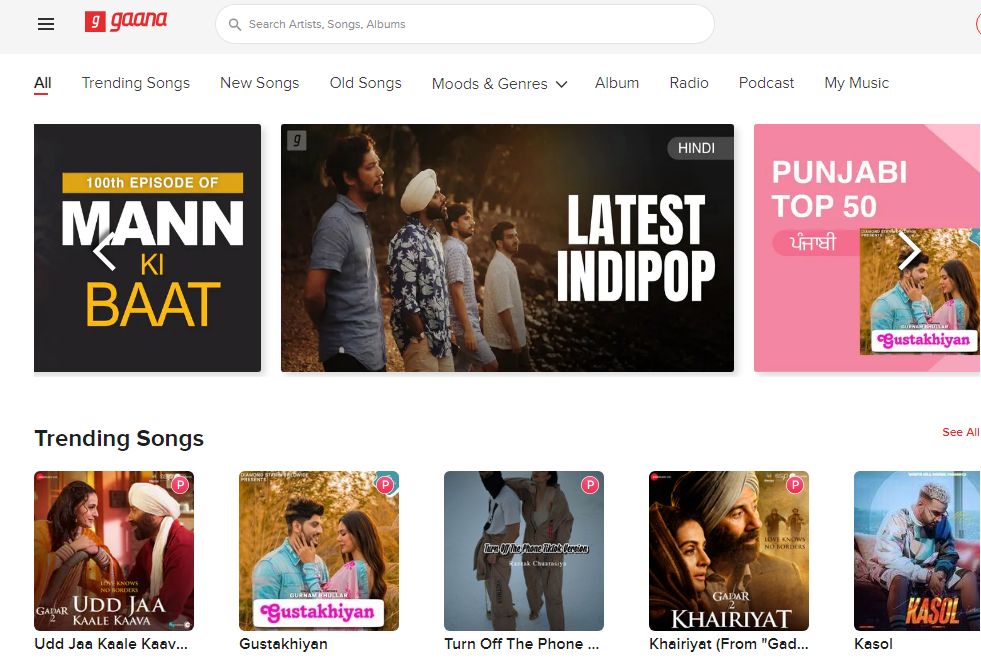The width and height of the screenshot is (981, 667).
Task: Click the previous banner arrow
Action: (x=103, y=251)
